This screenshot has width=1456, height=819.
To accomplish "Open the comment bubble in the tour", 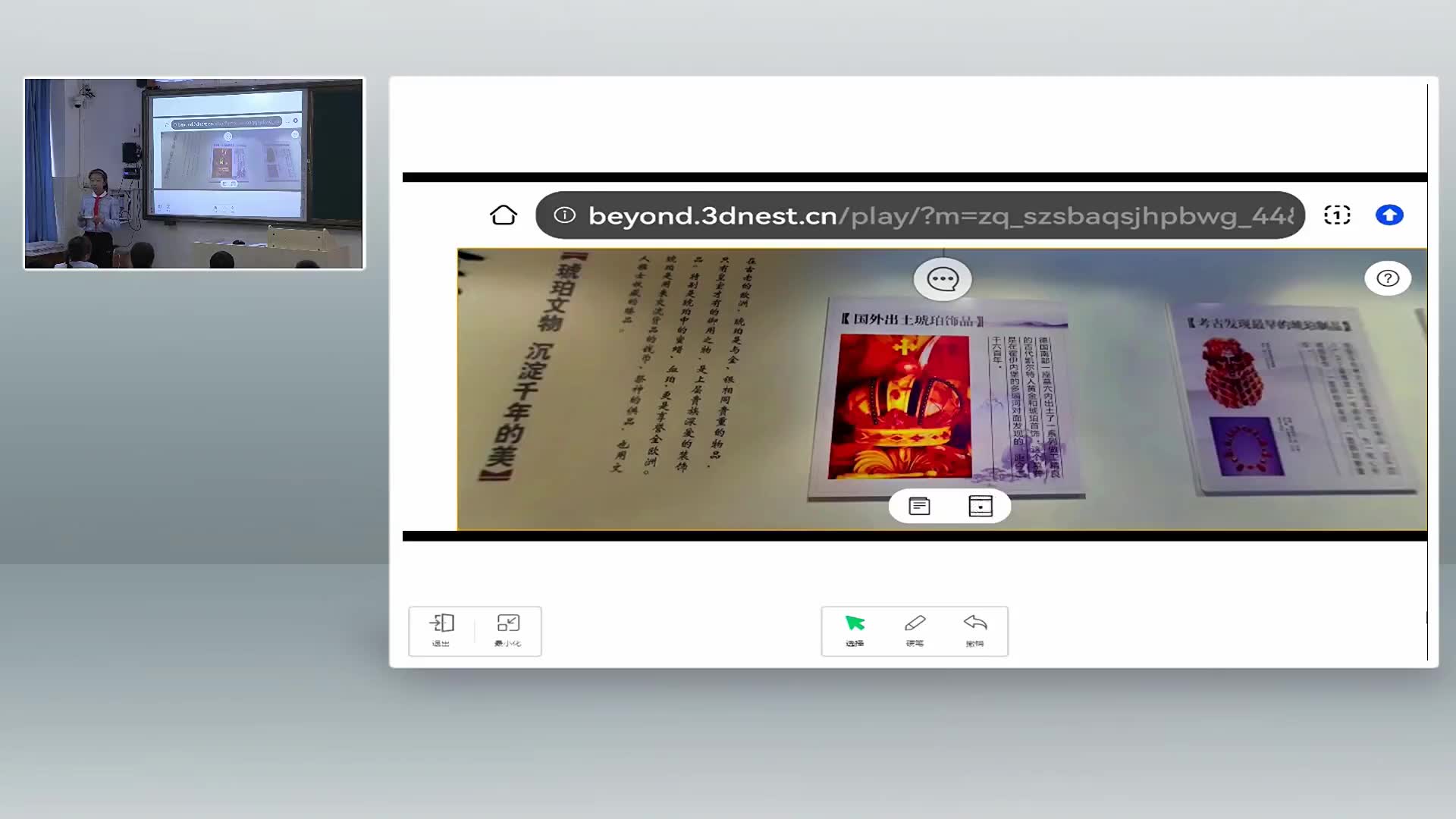I will pyautogui.click(x=943, y=279).
